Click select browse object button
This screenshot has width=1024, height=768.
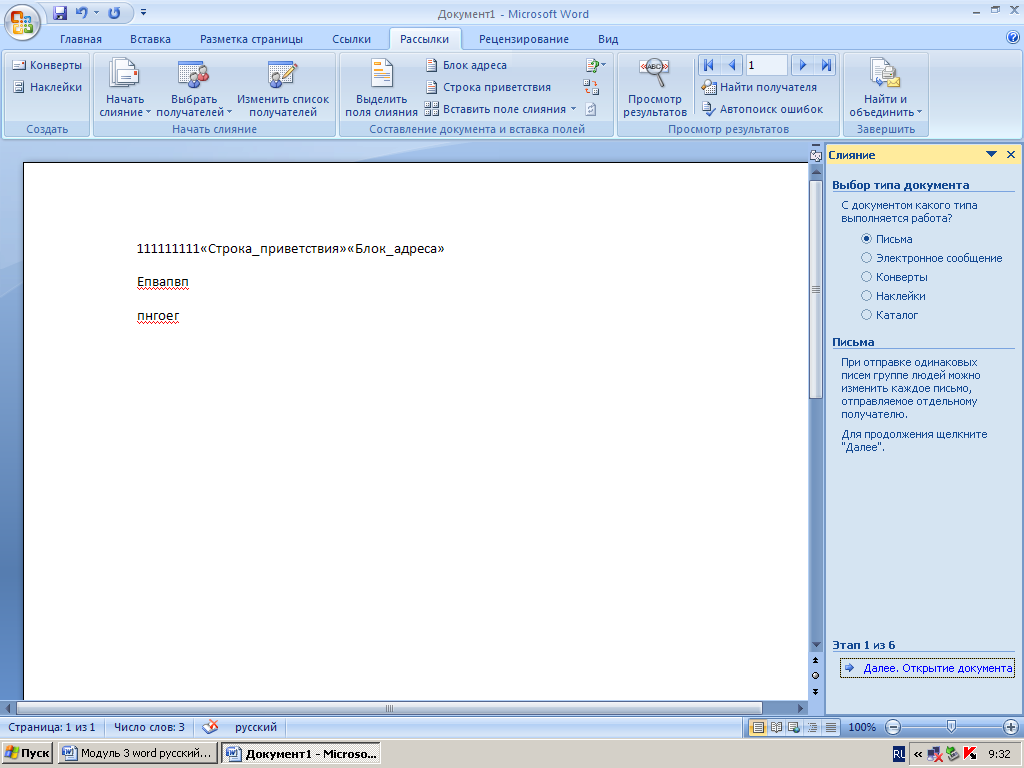(x=816, y=676)
